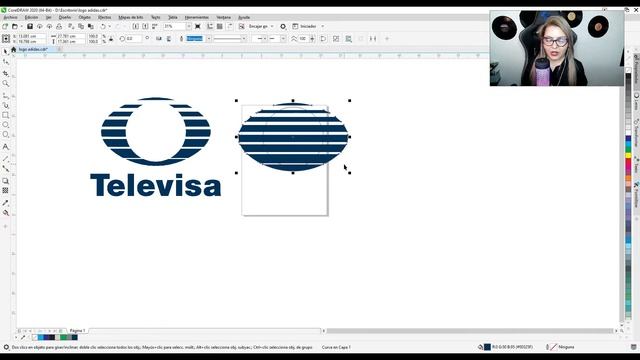Click the welcome screen home icon
640x360 pixels.
tap(13, 49)
